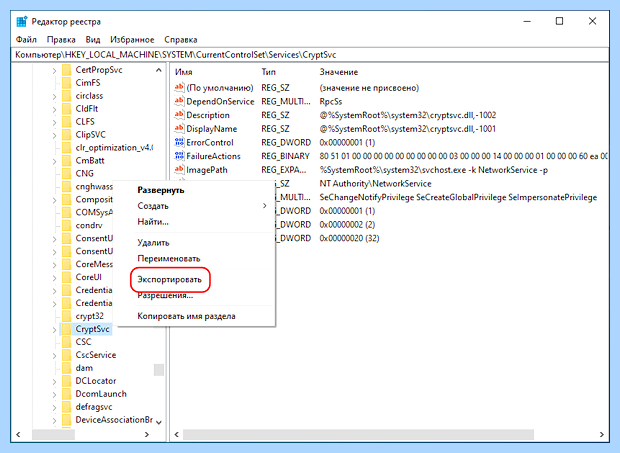Select Найти... in context menu
The height and width of the screenshot is (453, 620).
coord(153,221)
